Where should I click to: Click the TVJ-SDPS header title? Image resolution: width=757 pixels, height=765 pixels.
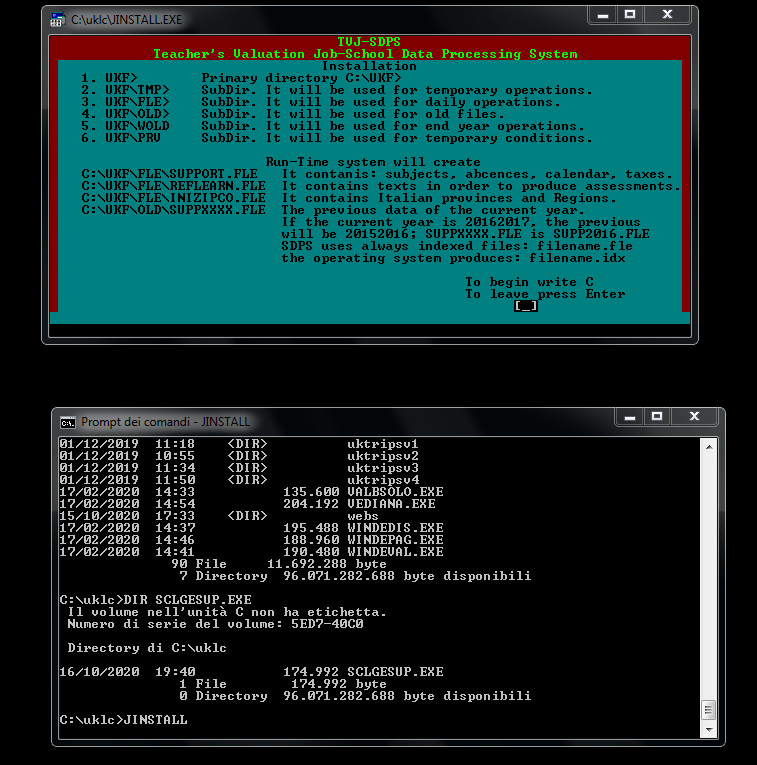coord(369,41)
